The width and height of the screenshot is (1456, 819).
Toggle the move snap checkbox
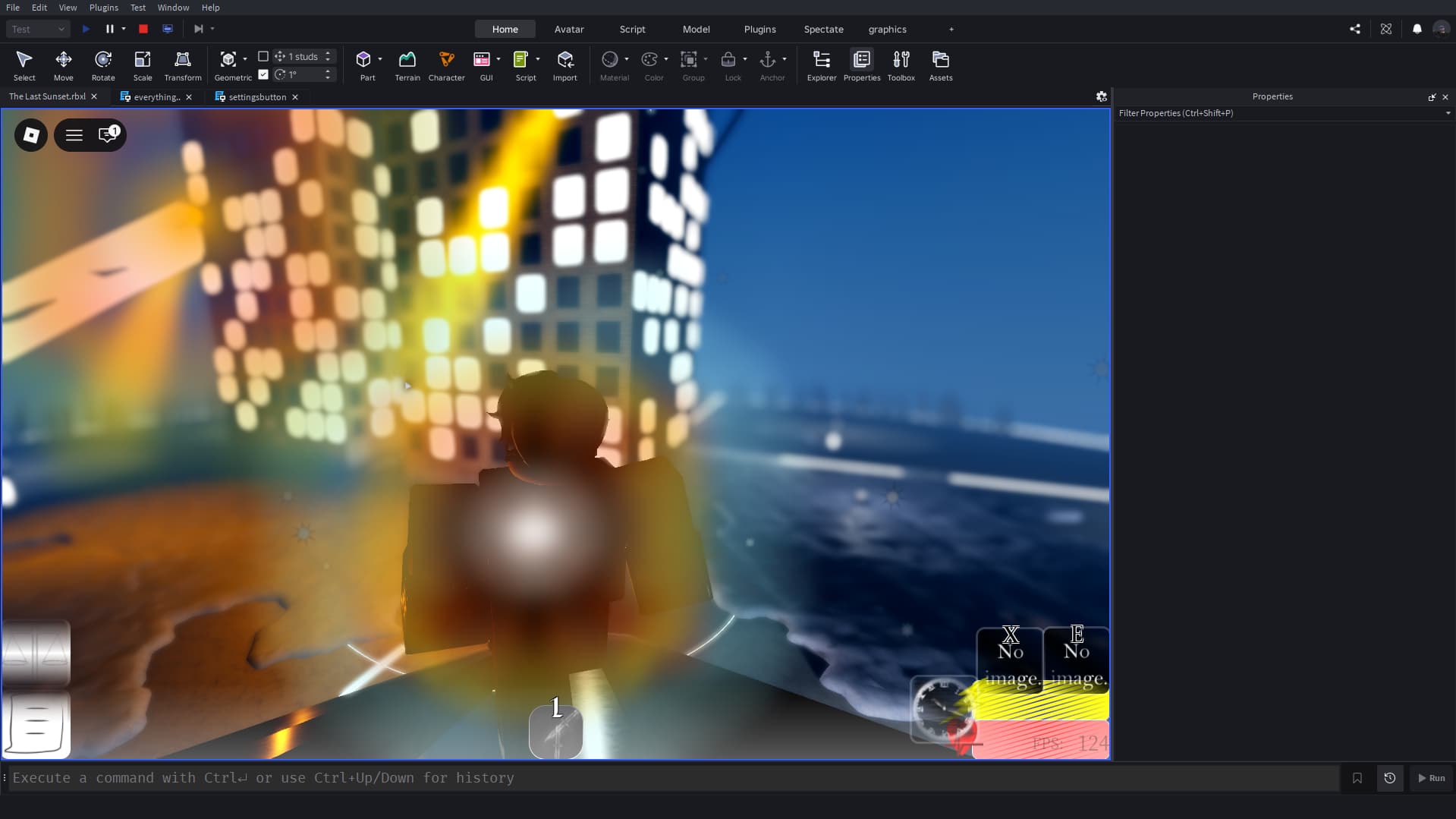(263, 56)
